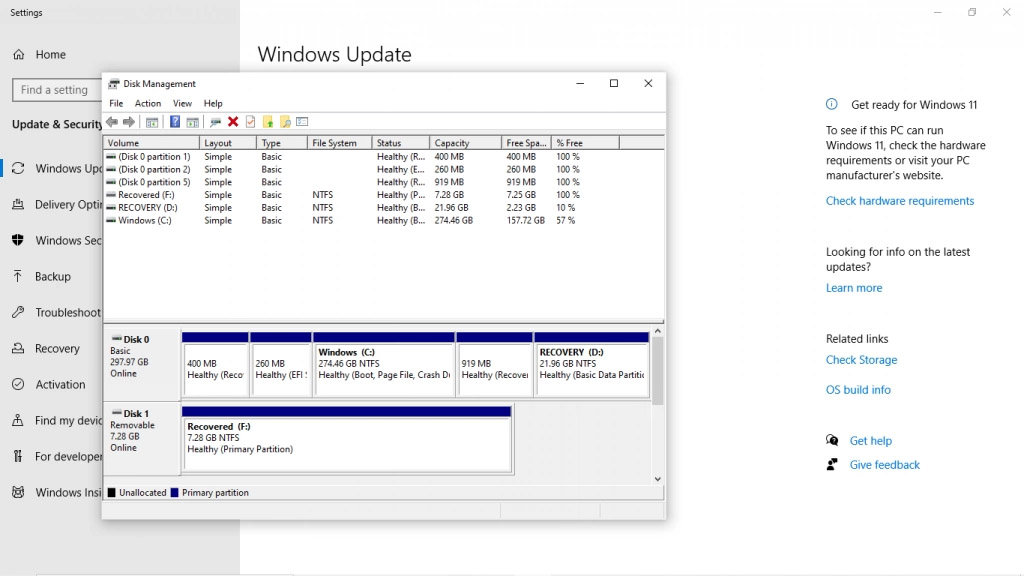Click the Delivery Optimization icon in sidebar
Viewport: 1024px width, 576px height.
(x=18, y=204)
